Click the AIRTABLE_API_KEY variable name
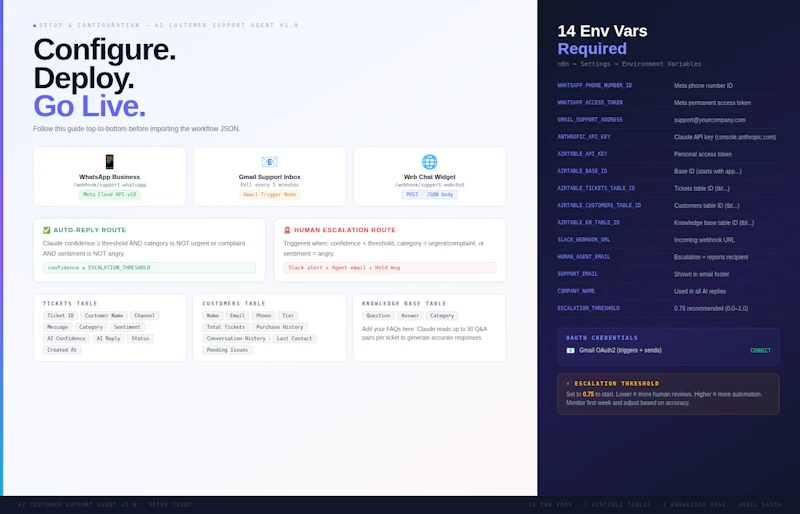Image resolution: width=800 pixels, height=514 pixels. tap(582, 154)
